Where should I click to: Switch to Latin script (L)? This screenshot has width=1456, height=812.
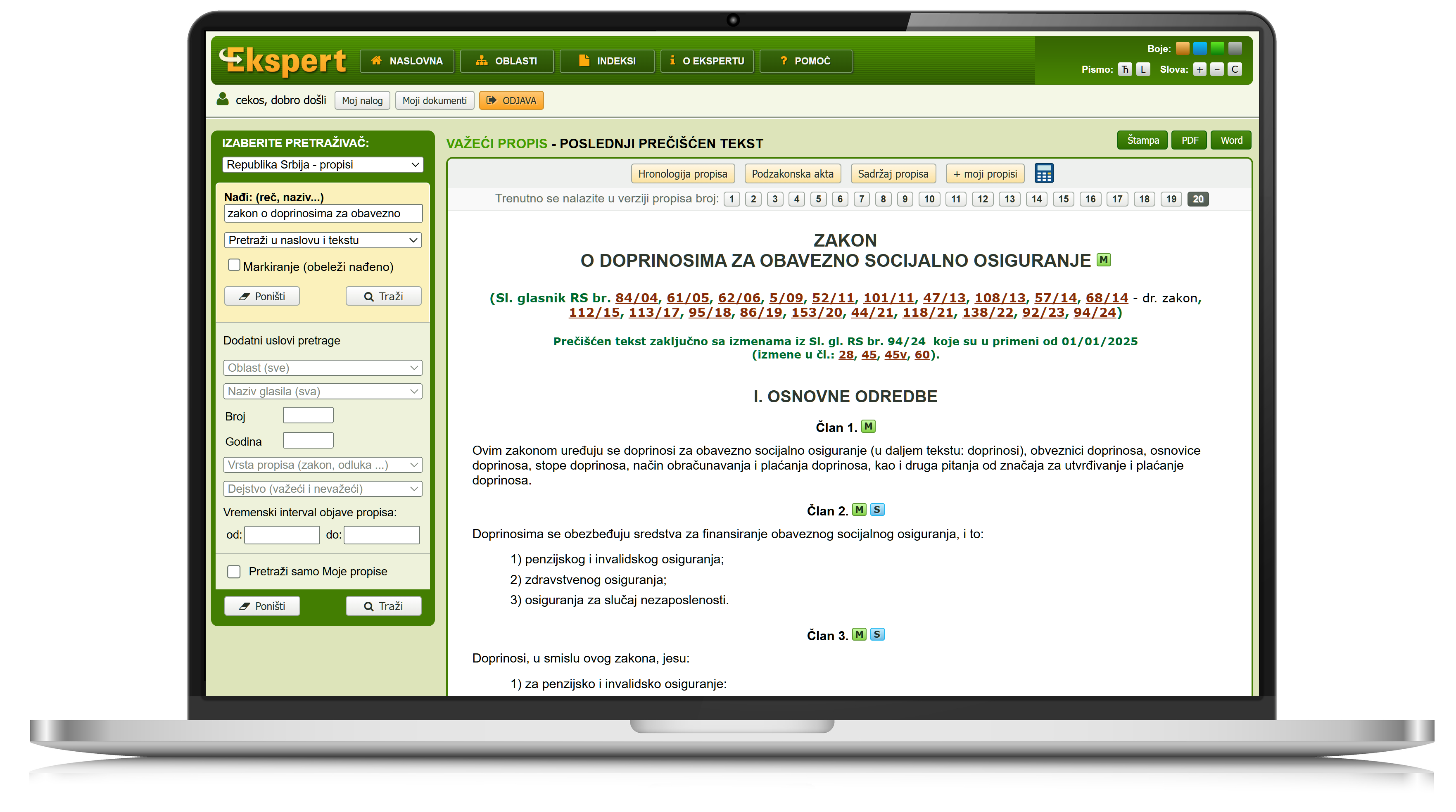pyautogui.click(x=1143, y=69)
